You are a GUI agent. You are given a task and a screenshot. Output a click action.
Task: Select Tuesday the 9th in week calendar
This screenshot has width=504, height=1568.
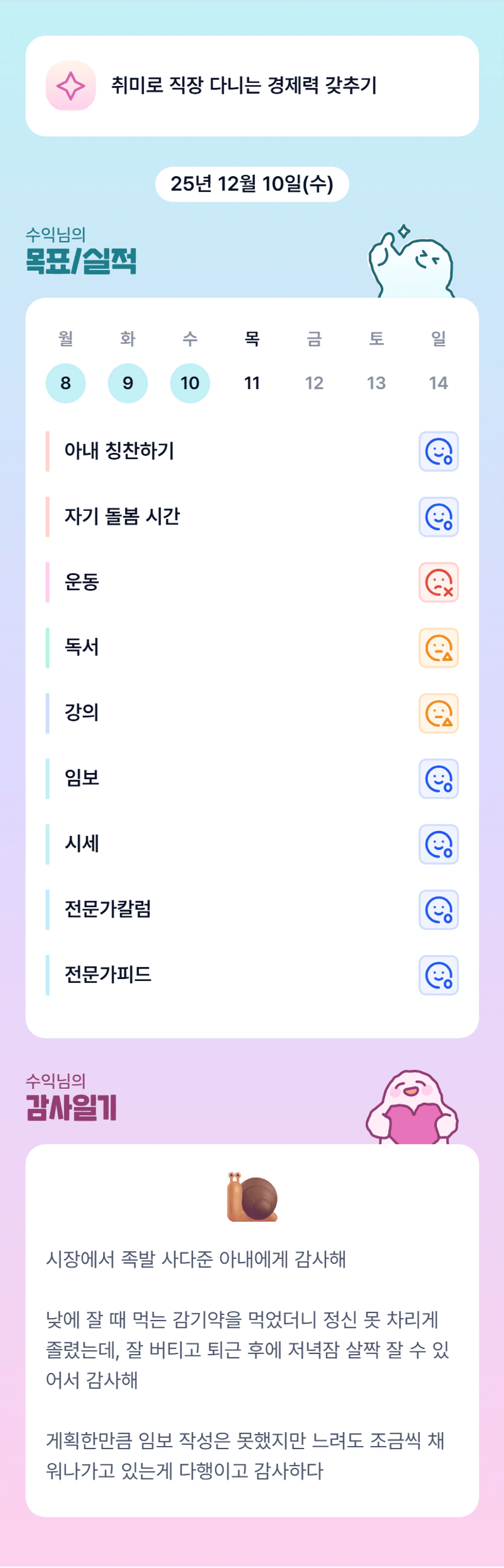[x=128, y=383]
